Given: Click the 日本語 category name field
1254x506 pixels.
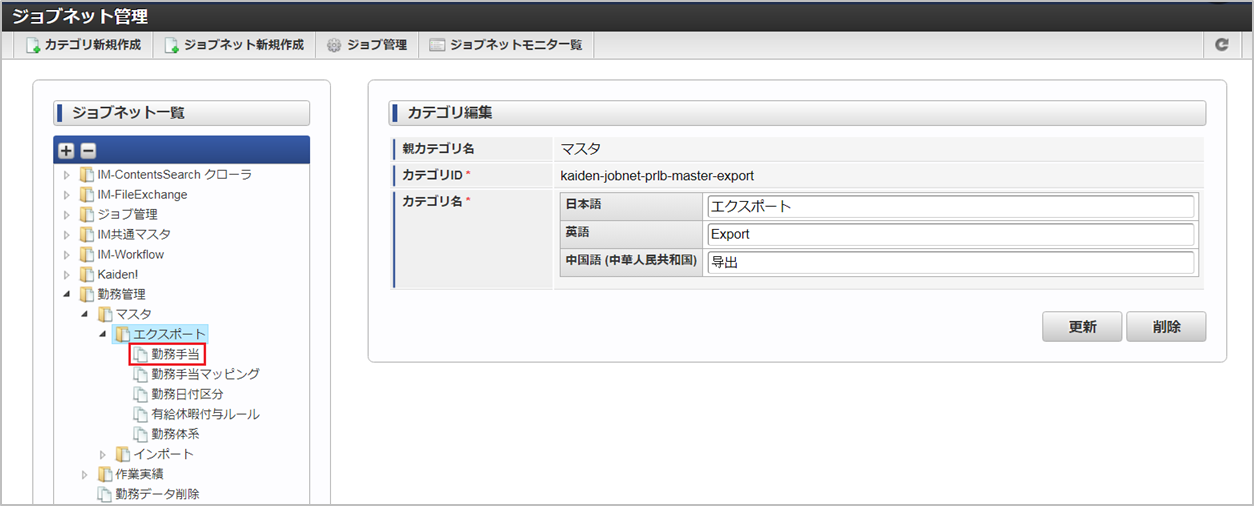Looking at the screenshot, I should click(x=950, y=207).
